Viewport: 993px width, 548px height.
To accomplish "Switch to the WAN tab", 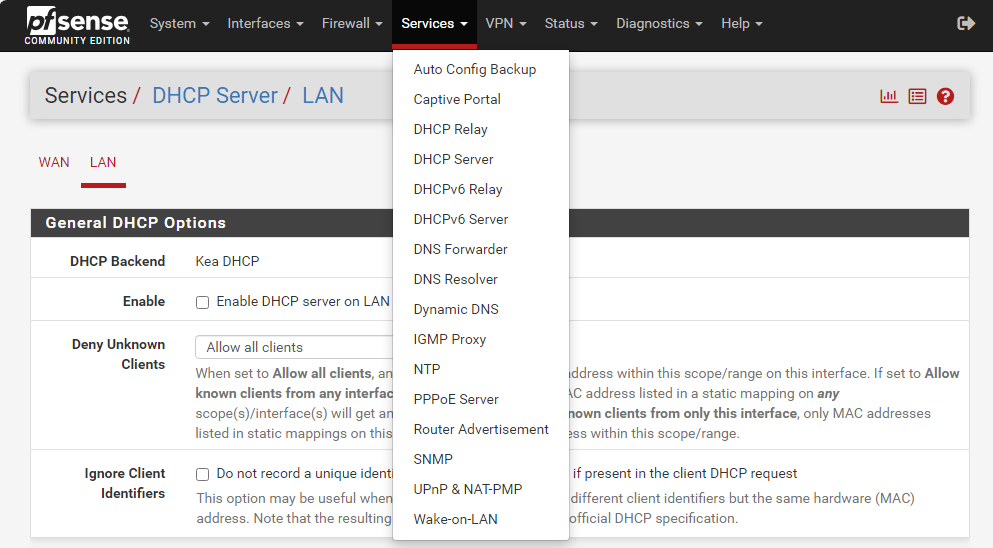I will point(54,162).
